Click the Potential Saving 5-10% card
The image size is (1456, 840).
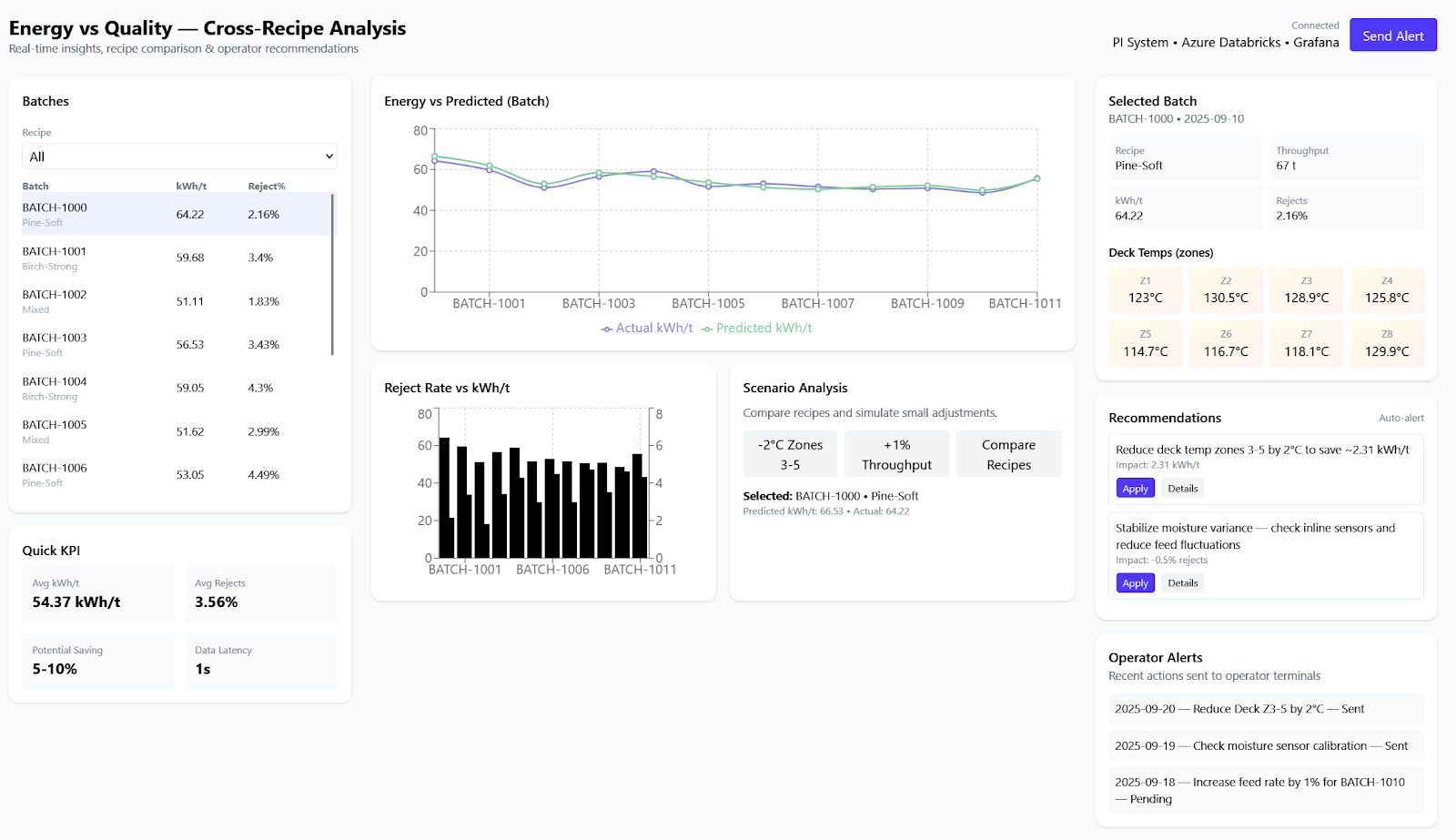click(98, 661)
